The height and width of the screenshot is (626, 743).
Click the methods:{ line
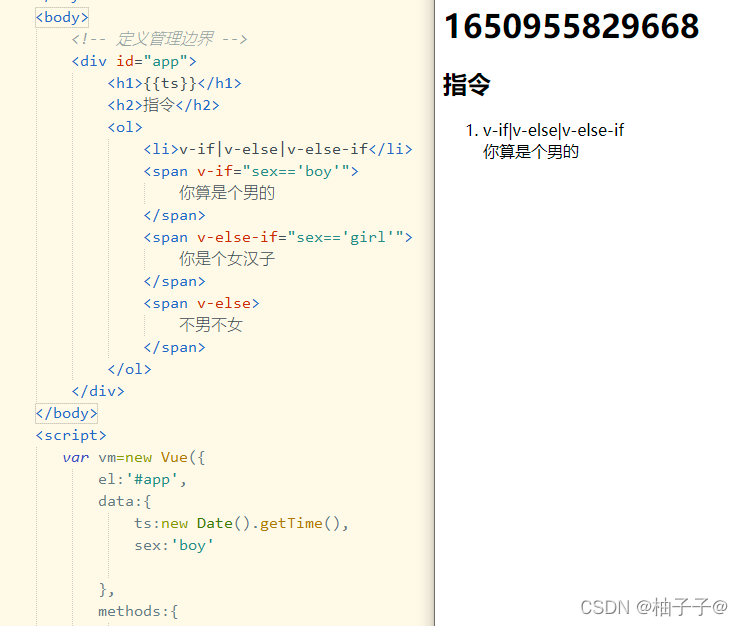tap(138, 611)
